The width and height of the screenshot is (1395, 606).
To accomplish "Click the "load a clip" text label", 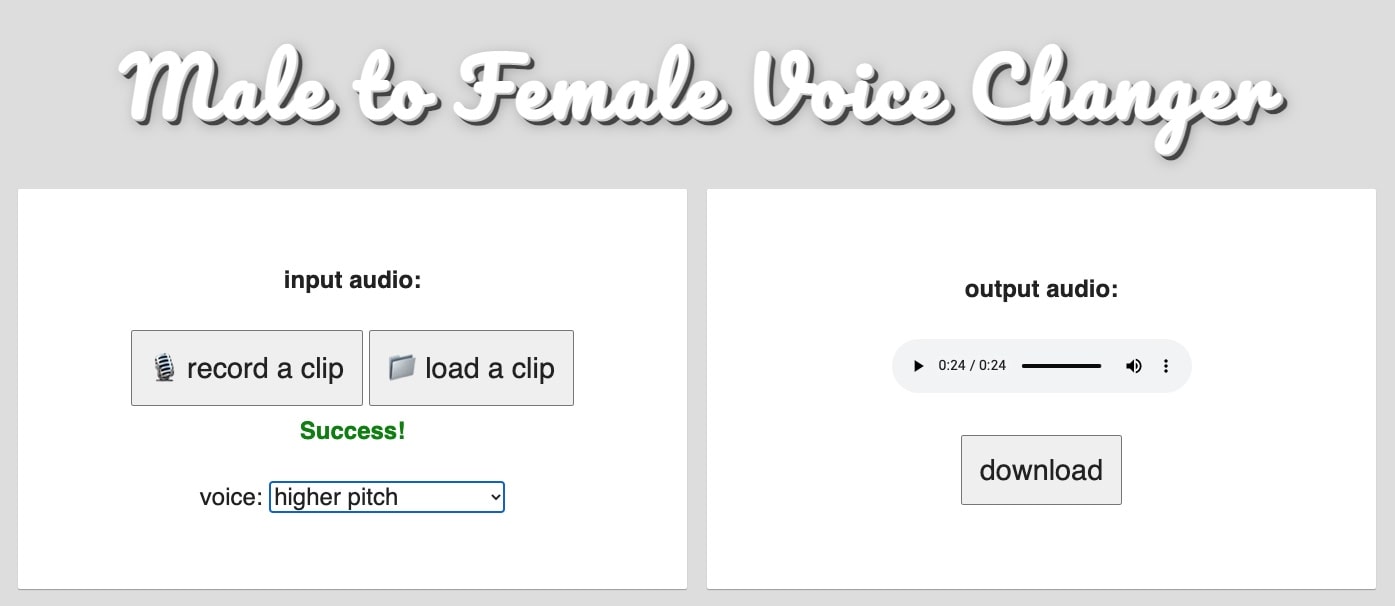I will click(489, 369).
